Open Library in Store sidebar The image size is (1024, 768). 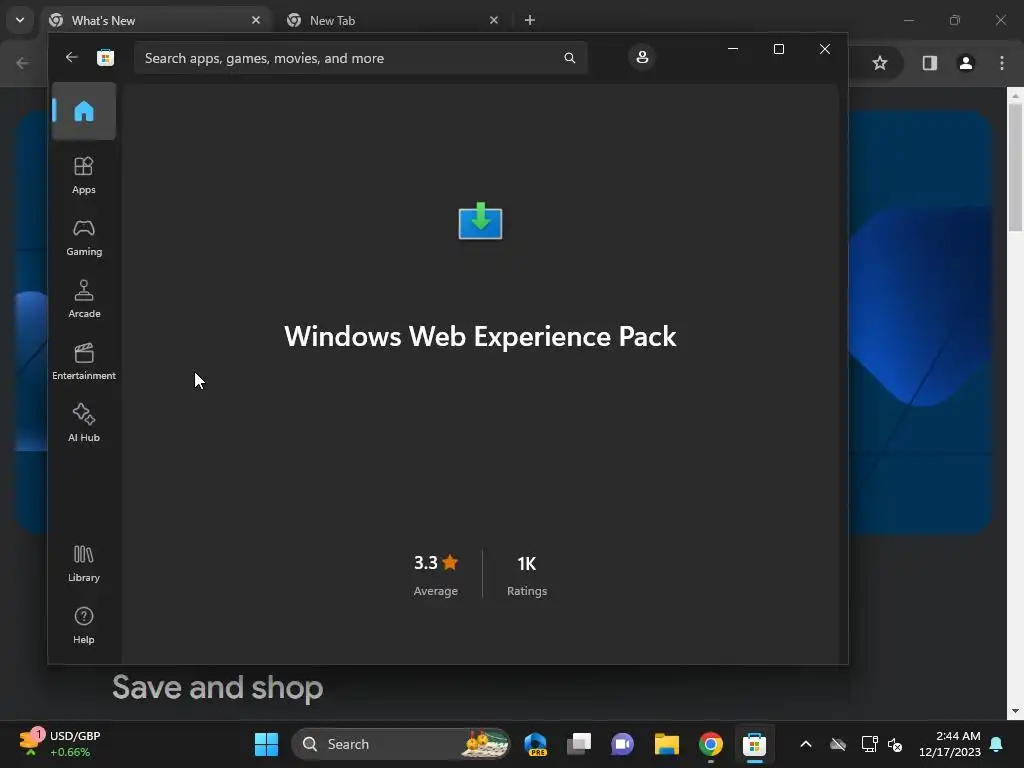(84, 564)
